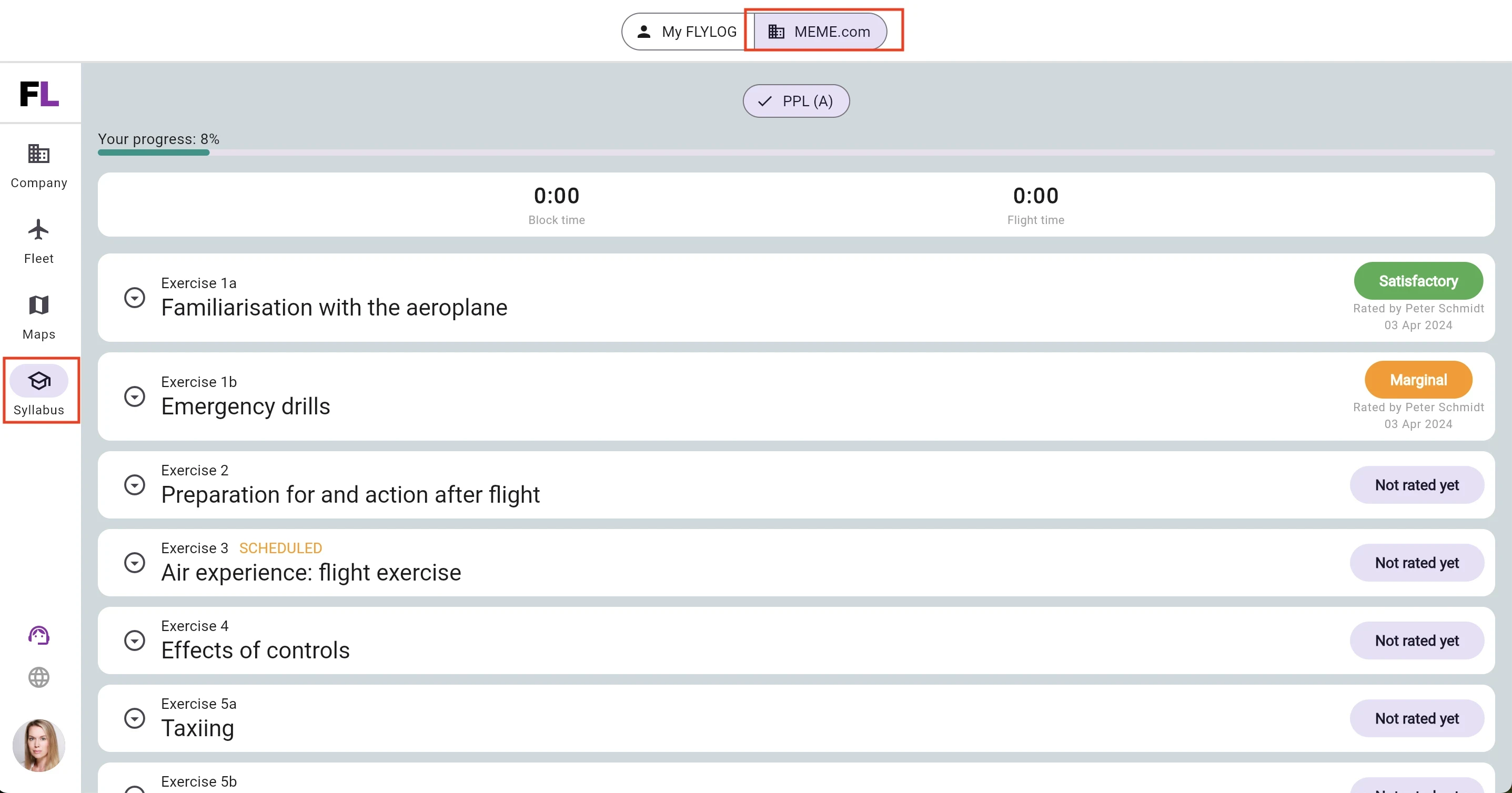Expand Exercise 5a Taxiing
The height and width of the screenshot is (793, 1512).
134,718
